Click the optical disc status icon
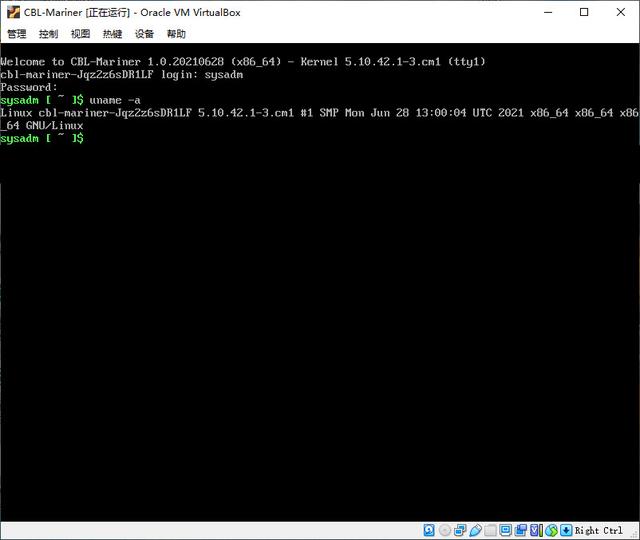Screen dimensions: 640x540 click(445, 530)
